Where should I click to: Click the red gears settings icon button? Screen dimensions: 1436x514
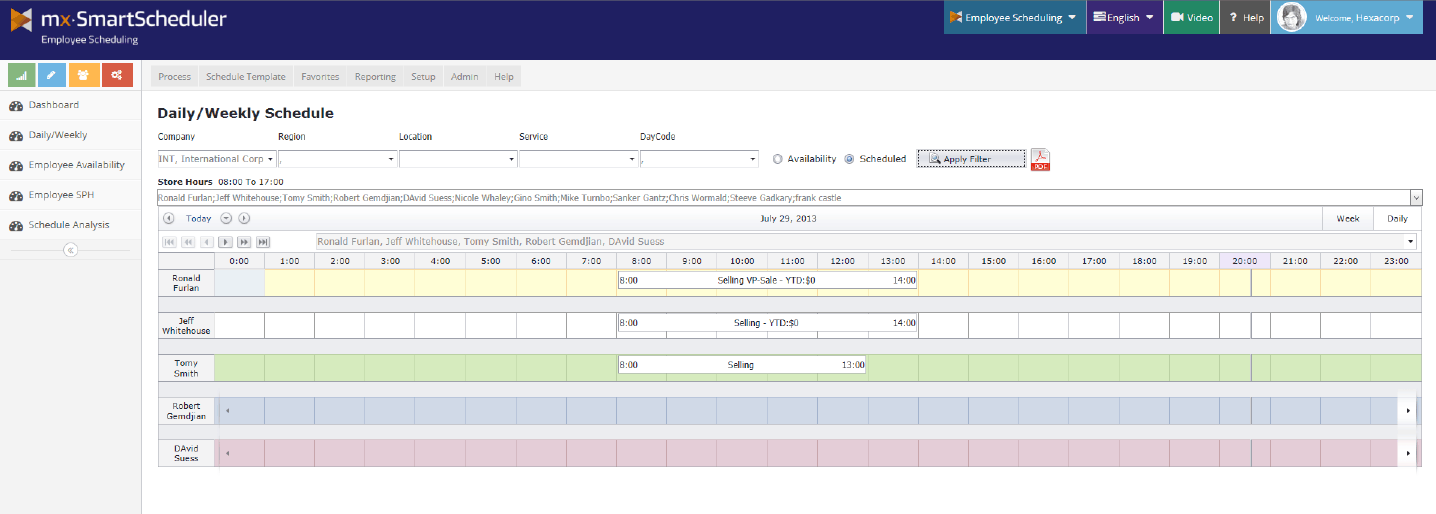117,75
